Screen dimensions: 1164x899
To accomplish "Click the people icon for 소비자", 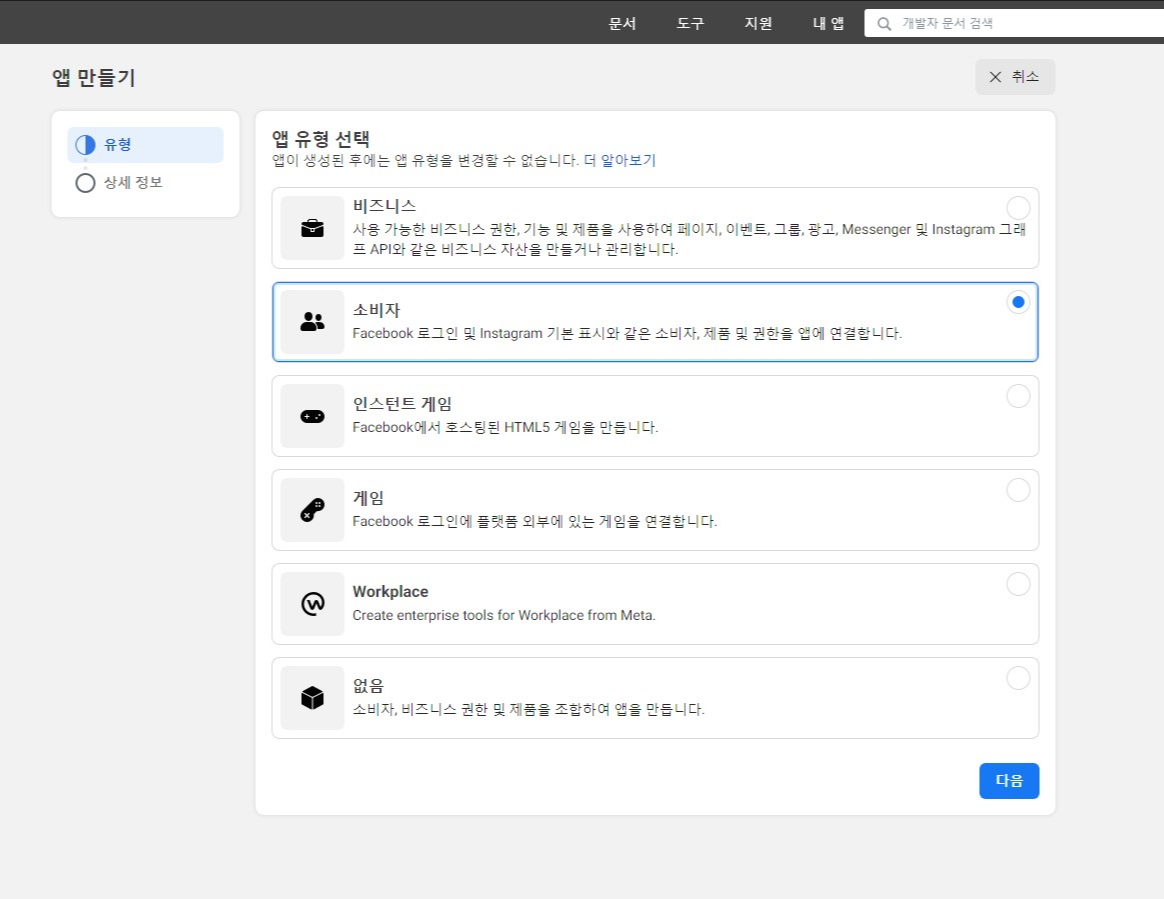I will (x=313, y=321).
